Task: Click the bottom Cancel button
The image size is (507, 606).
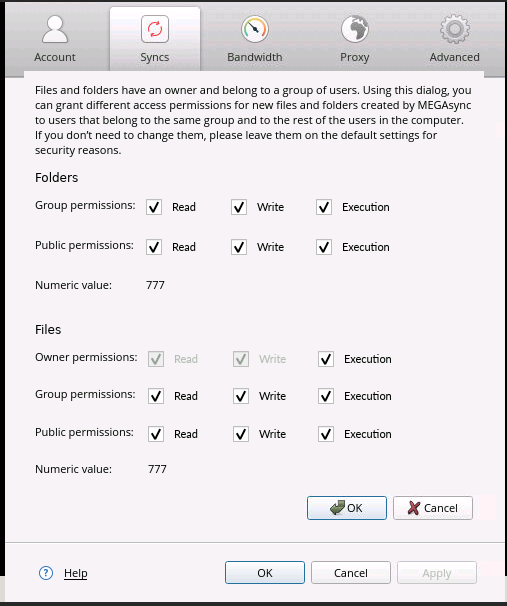Action: click(x=351, y=572)
